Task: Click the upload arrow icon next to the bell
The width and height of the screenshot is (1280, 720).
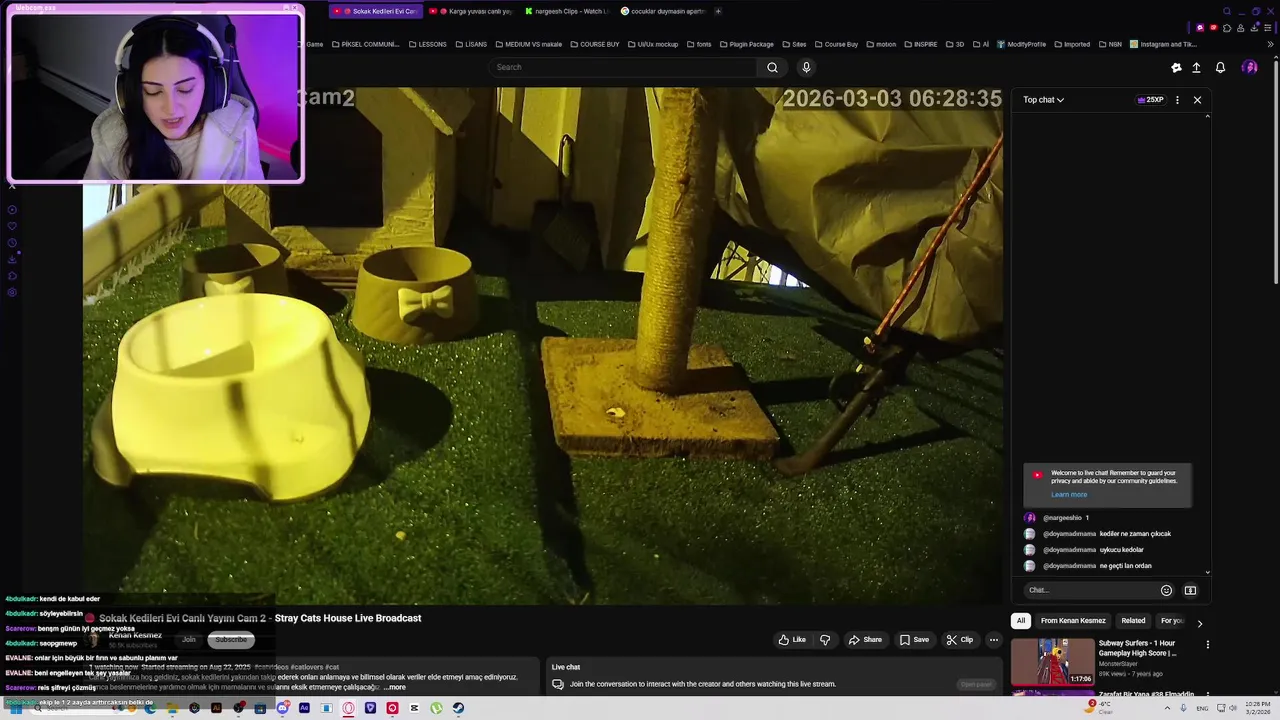Action: [x=1196, y=67]
